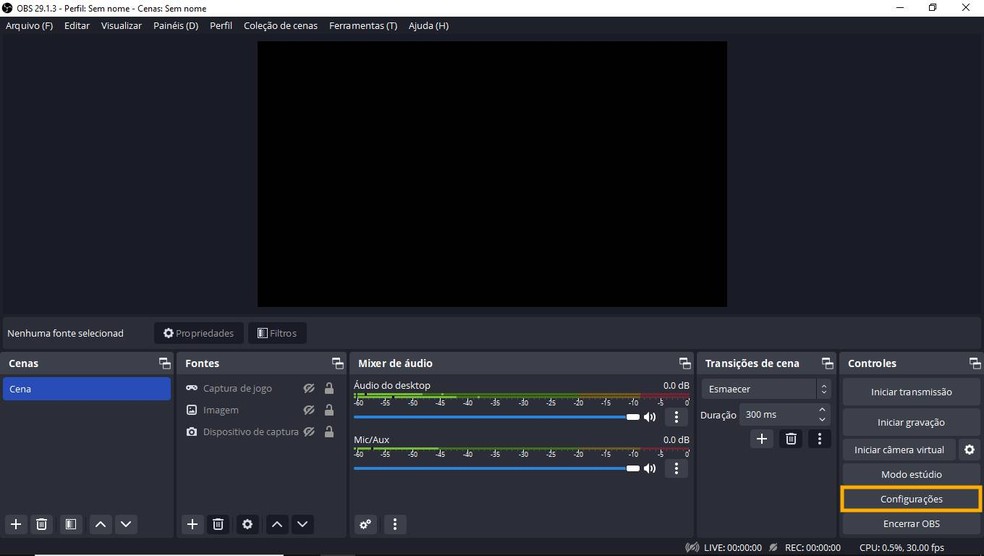
Task: Add a new source in Fontes panel
Action: click(x=192, y=524)
